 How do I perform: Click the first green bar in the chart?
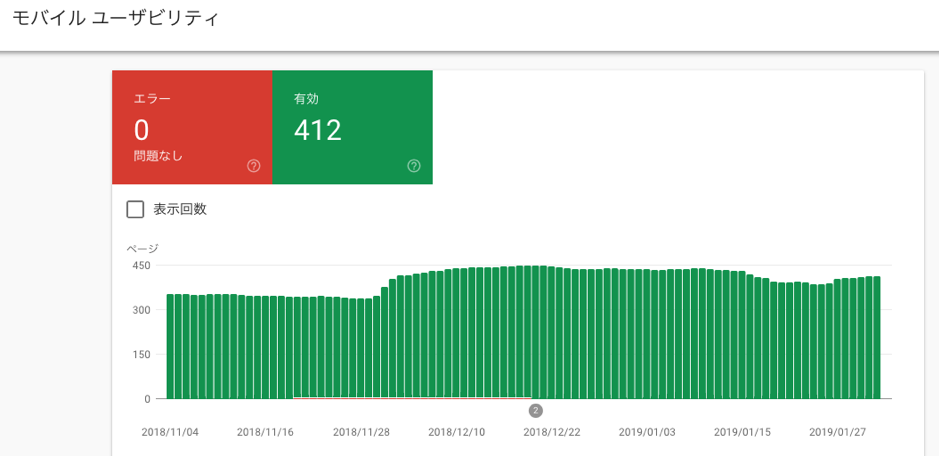pos(171,346)
